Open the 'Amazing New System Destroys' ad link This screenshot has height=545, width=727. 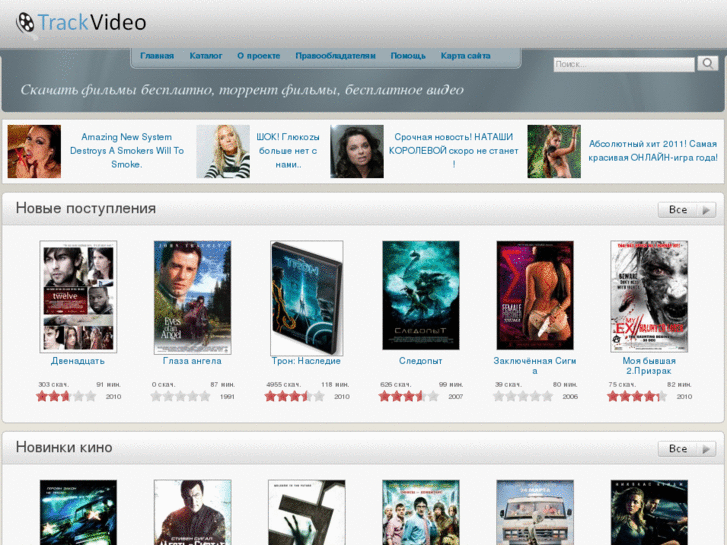(x=127, y=151)
